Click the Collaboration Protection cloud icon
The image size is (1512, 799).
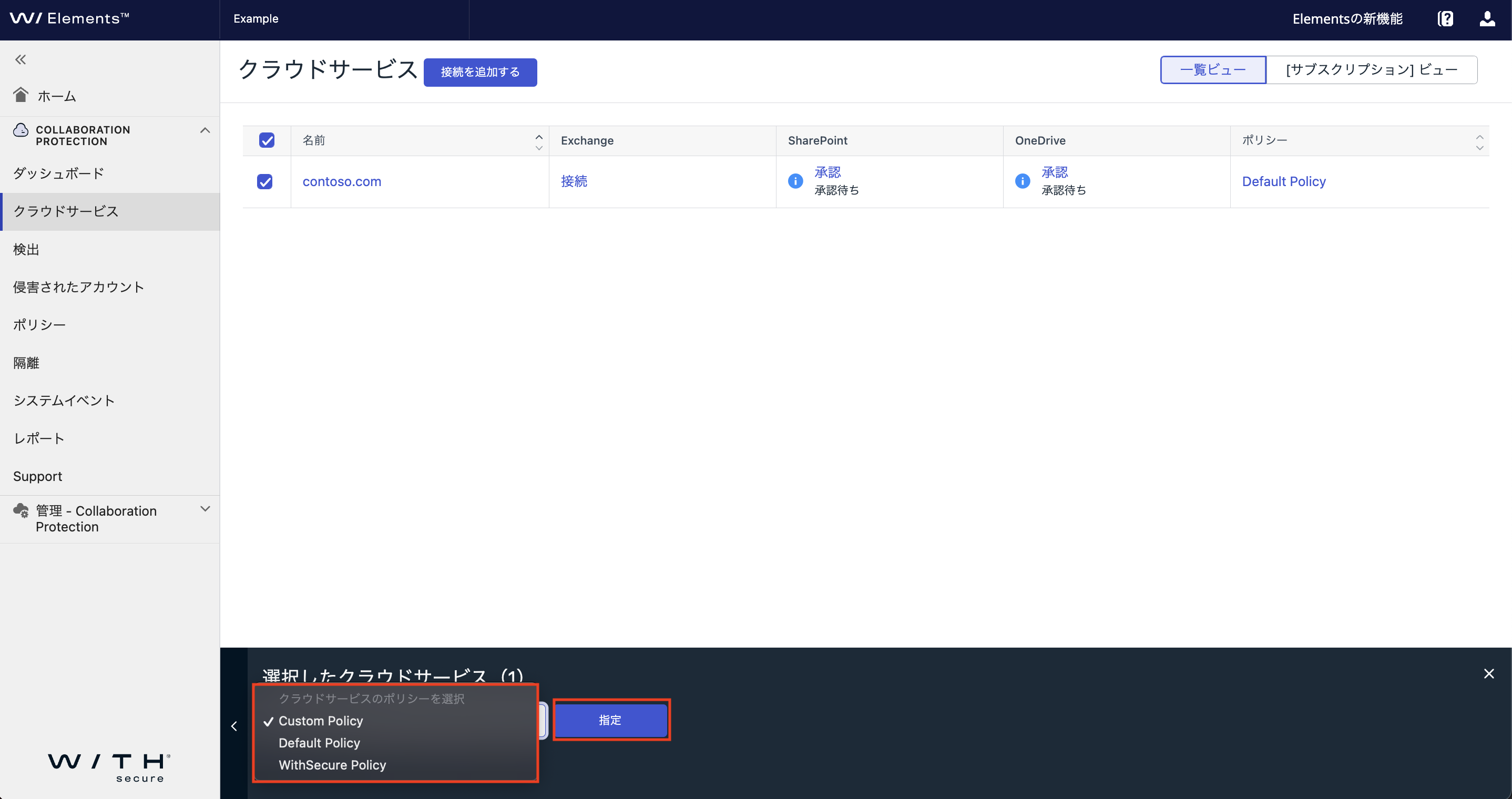click(x=21, y=130)
